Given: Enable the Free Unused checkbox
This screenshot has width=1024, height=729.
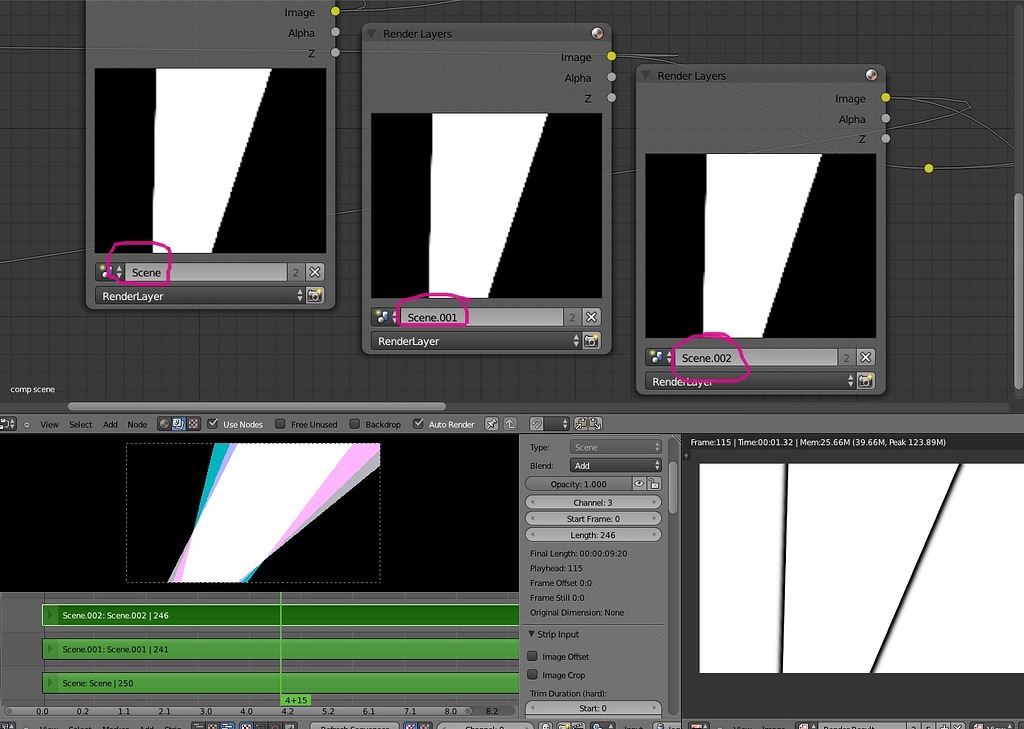Looking at the screenshot, I should click(x=280, y=424).
